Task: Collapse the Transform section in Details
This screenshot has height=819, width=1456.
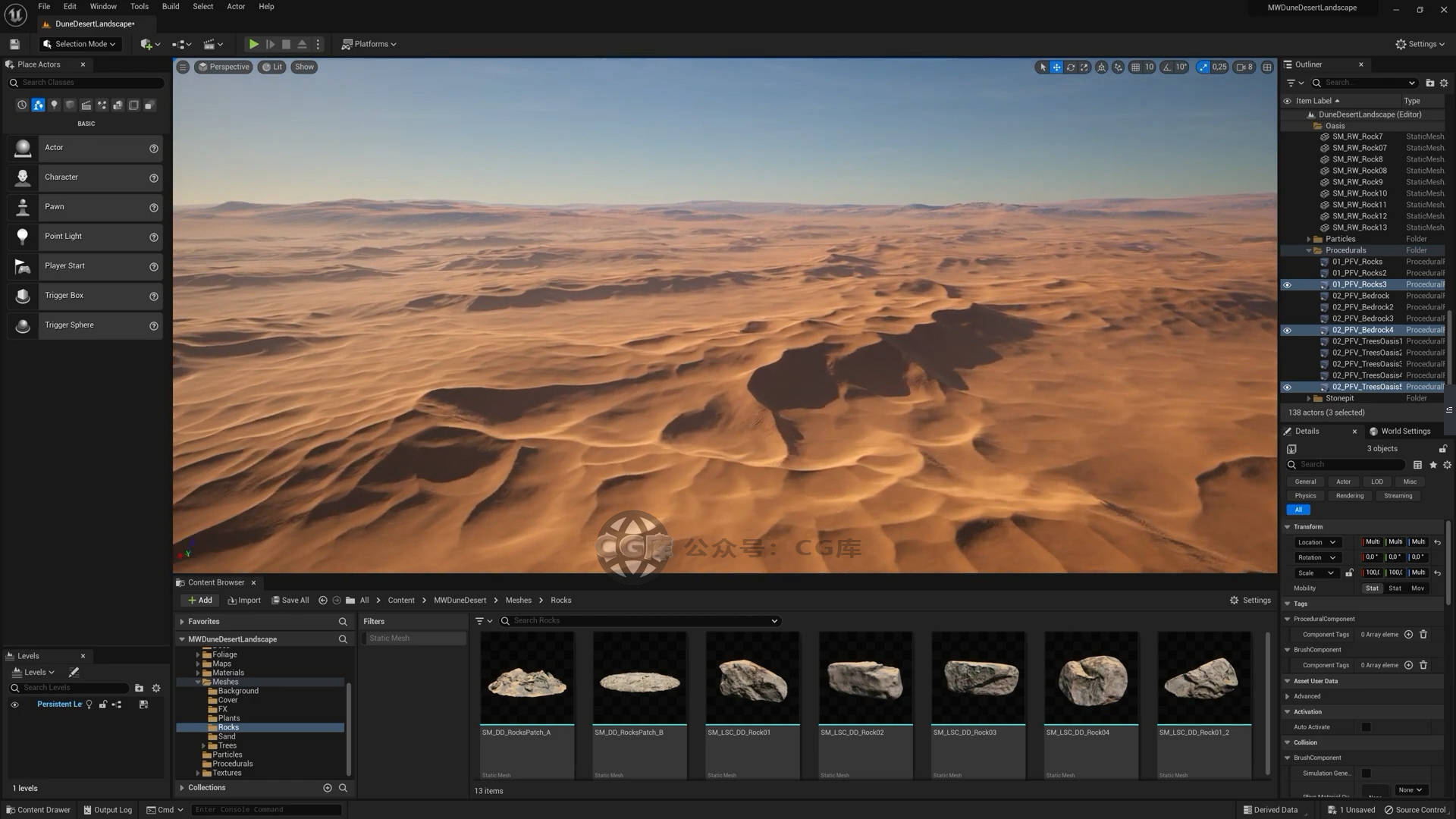Action: (1288, 527)
